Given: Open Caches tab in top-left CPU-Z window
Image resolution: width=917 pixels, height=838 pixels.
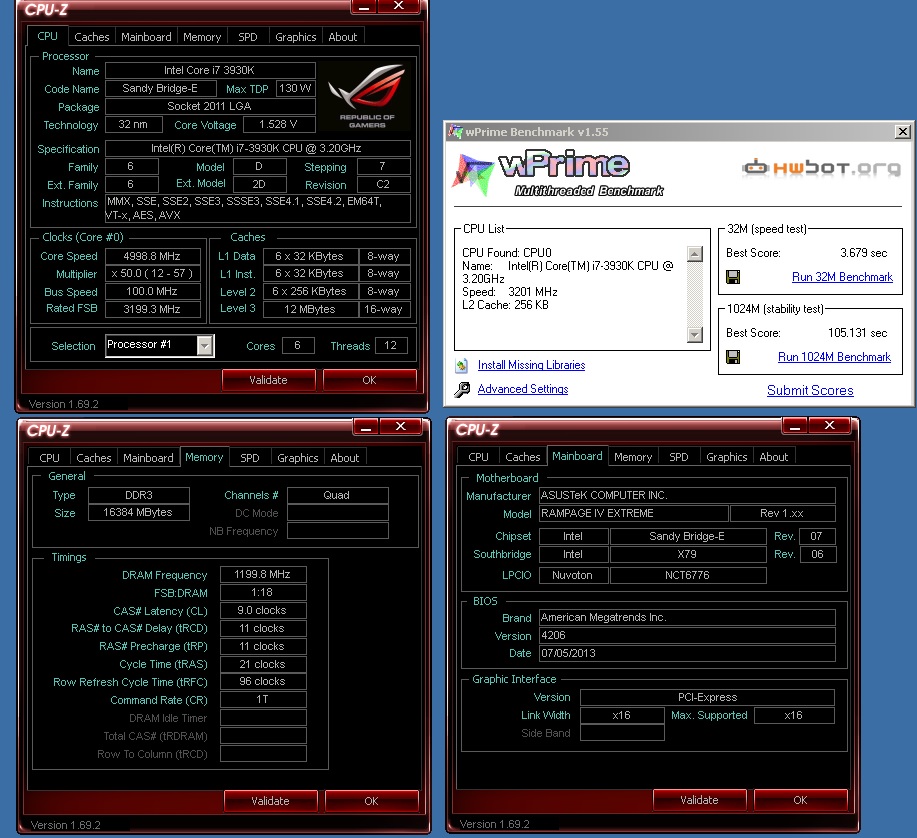Looking at the screenshot, I should (92, 37).
